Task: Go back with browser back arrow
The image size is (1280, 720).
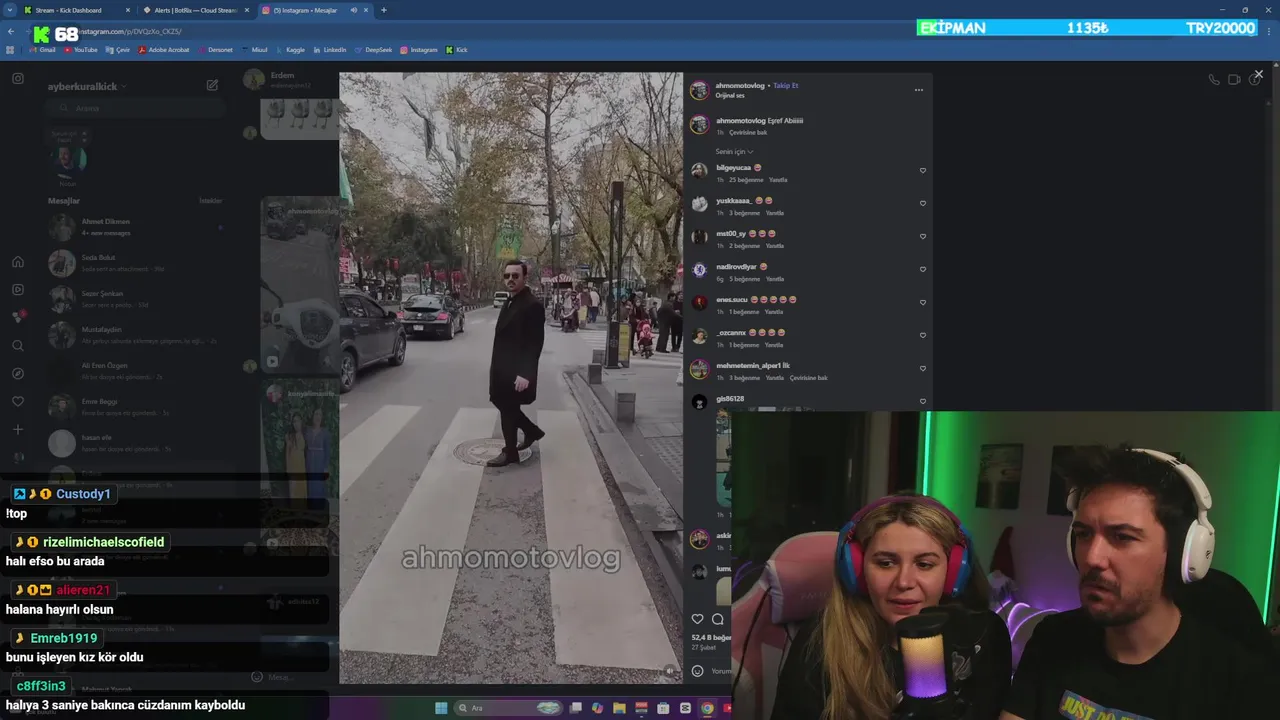Action: pyautogui.click(x=11, y=31)
